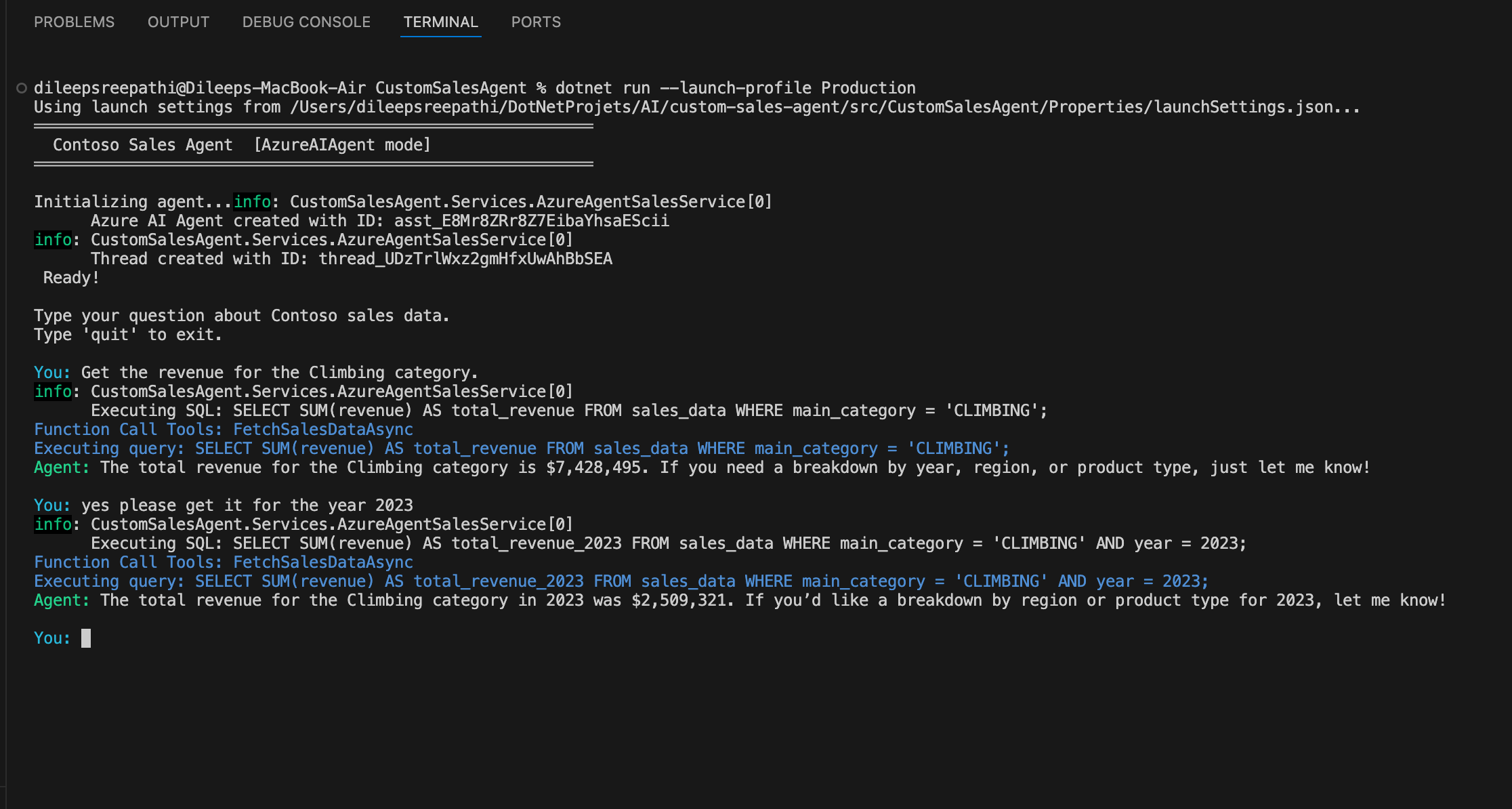Click the Contoso Sales Agent banner title
This screenshot has width=1512, height=809.
coord(142,145)
